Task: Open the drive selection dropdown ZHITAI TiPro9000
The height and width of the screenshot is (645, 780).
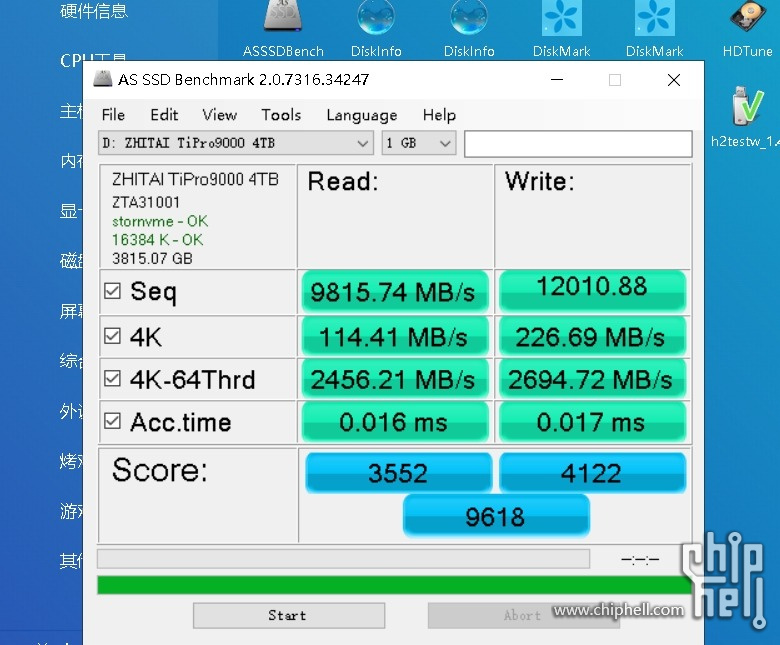Action: pos(236,143)
